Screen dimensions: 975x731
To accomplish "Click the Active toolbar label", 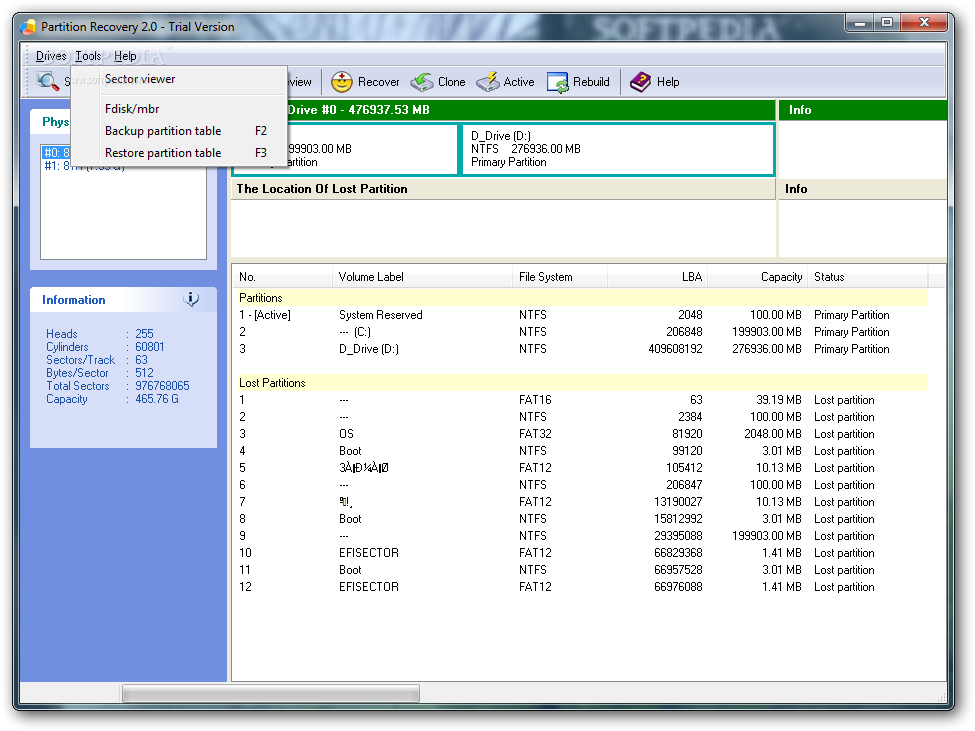I will 519,82.
